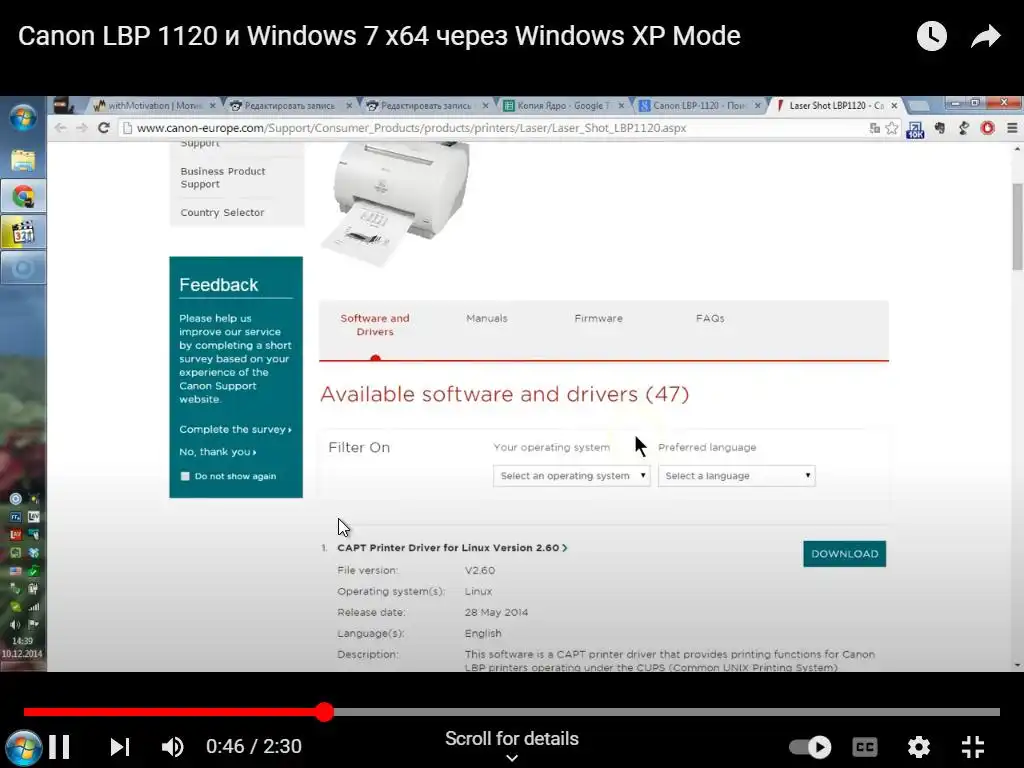The width and height of the screenshot is (1024, 768).
Task: Switch to the FAQs tab
Action: point(710,319)
